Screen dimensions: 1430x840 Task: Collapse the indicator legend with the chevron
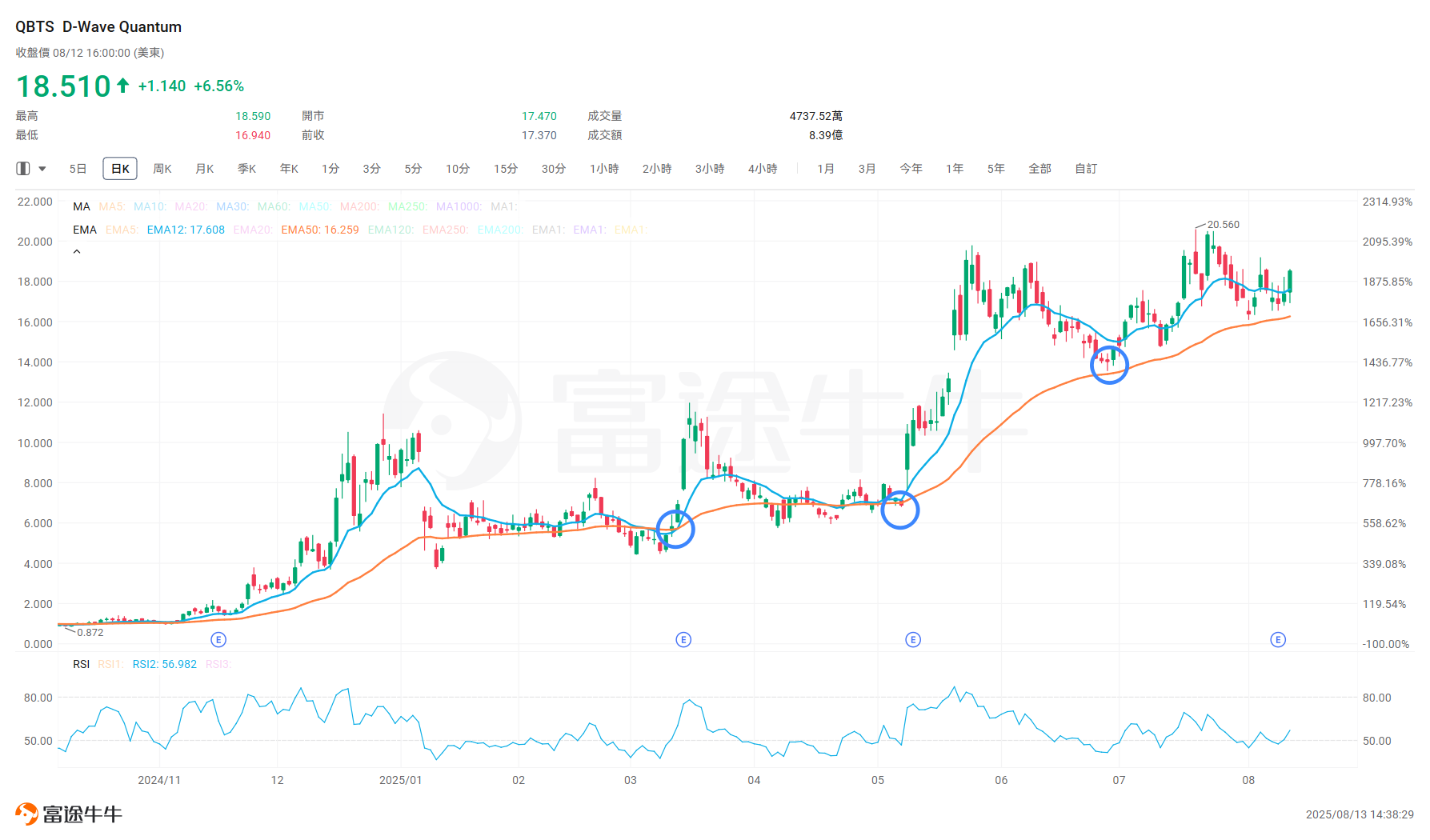coord(77,250)
